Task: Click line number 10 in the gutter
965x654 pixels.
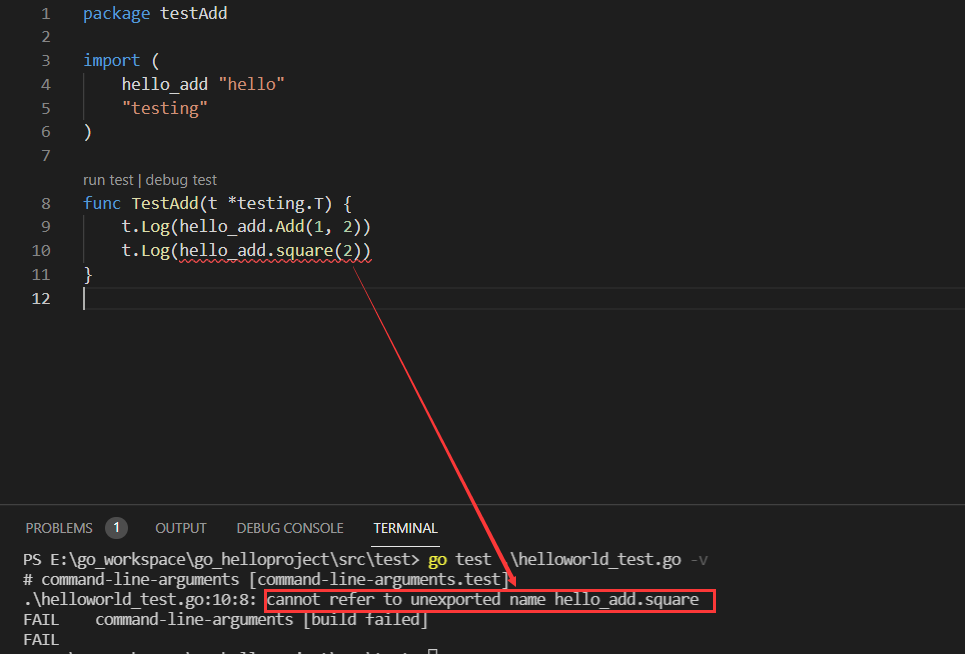Action: (x=41, y=250)
